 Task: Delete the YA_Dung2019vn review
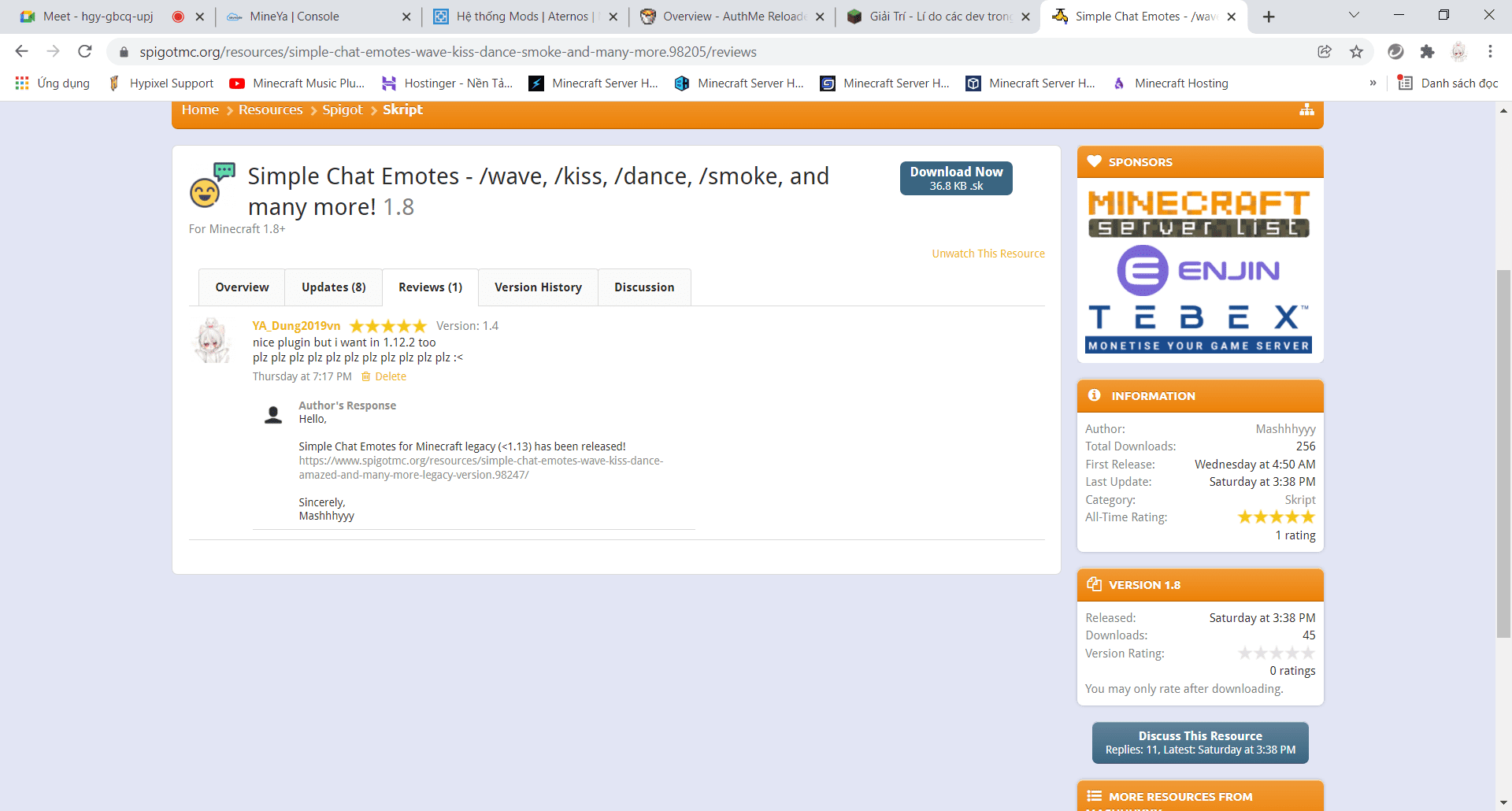click(x=384, y=376)
